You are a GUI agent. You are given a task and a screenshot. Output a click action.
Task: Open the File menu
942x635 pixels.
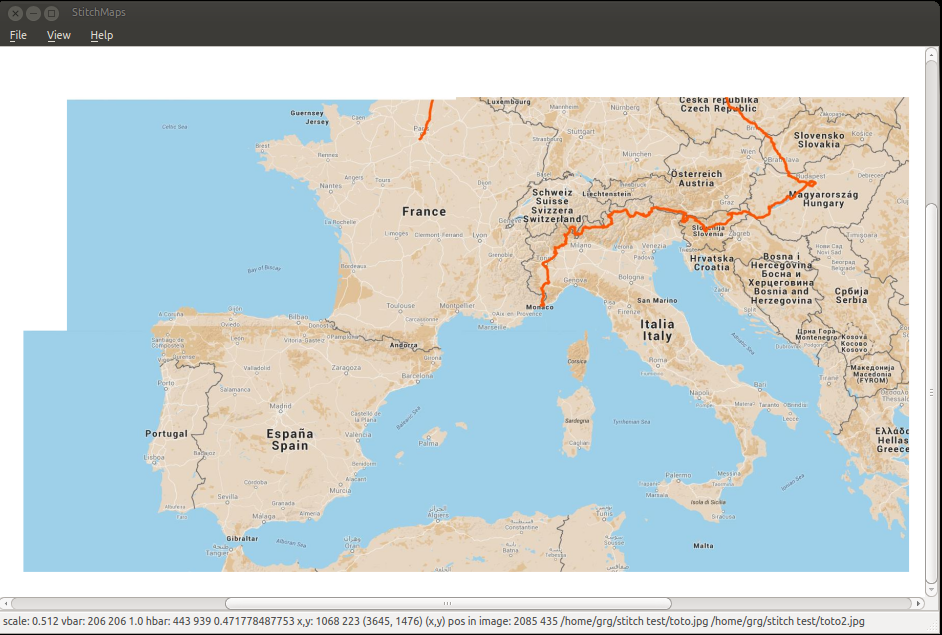(x=17, y=35)
